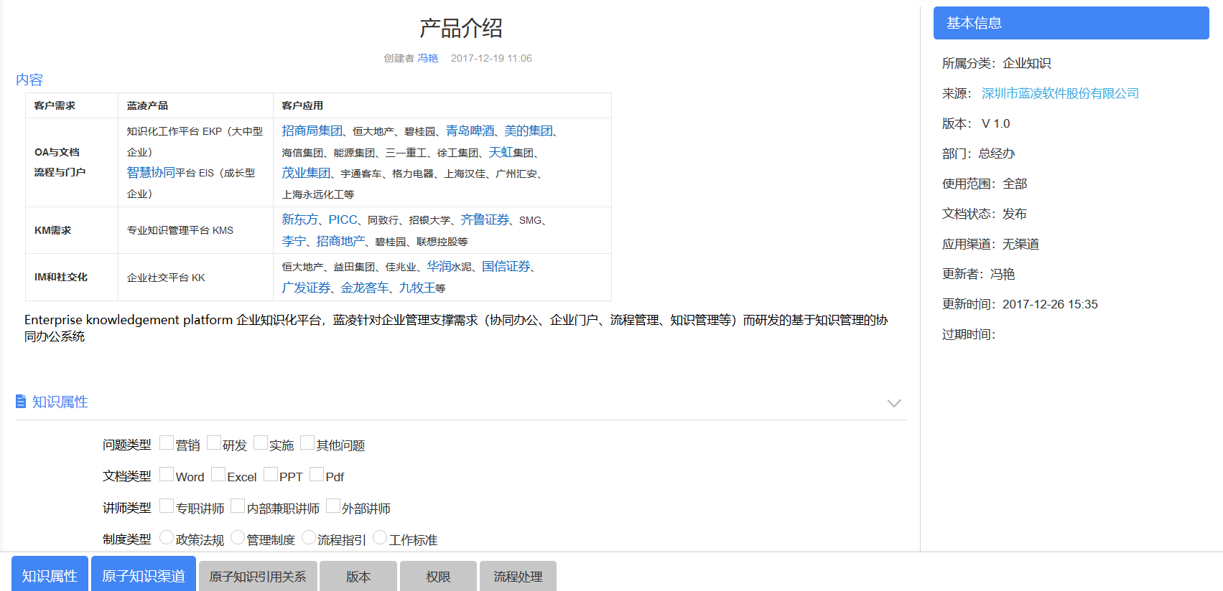Click the 九牧王 customer link
Image resolution: width=1223 pixels, height=591 pixels.
tap(417, 288)
